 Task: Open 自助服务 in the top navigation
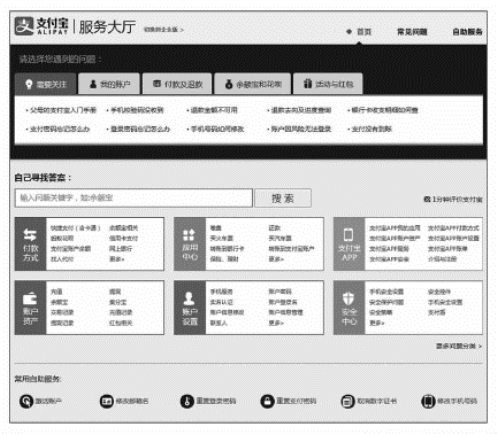click(x=467, y=32)
